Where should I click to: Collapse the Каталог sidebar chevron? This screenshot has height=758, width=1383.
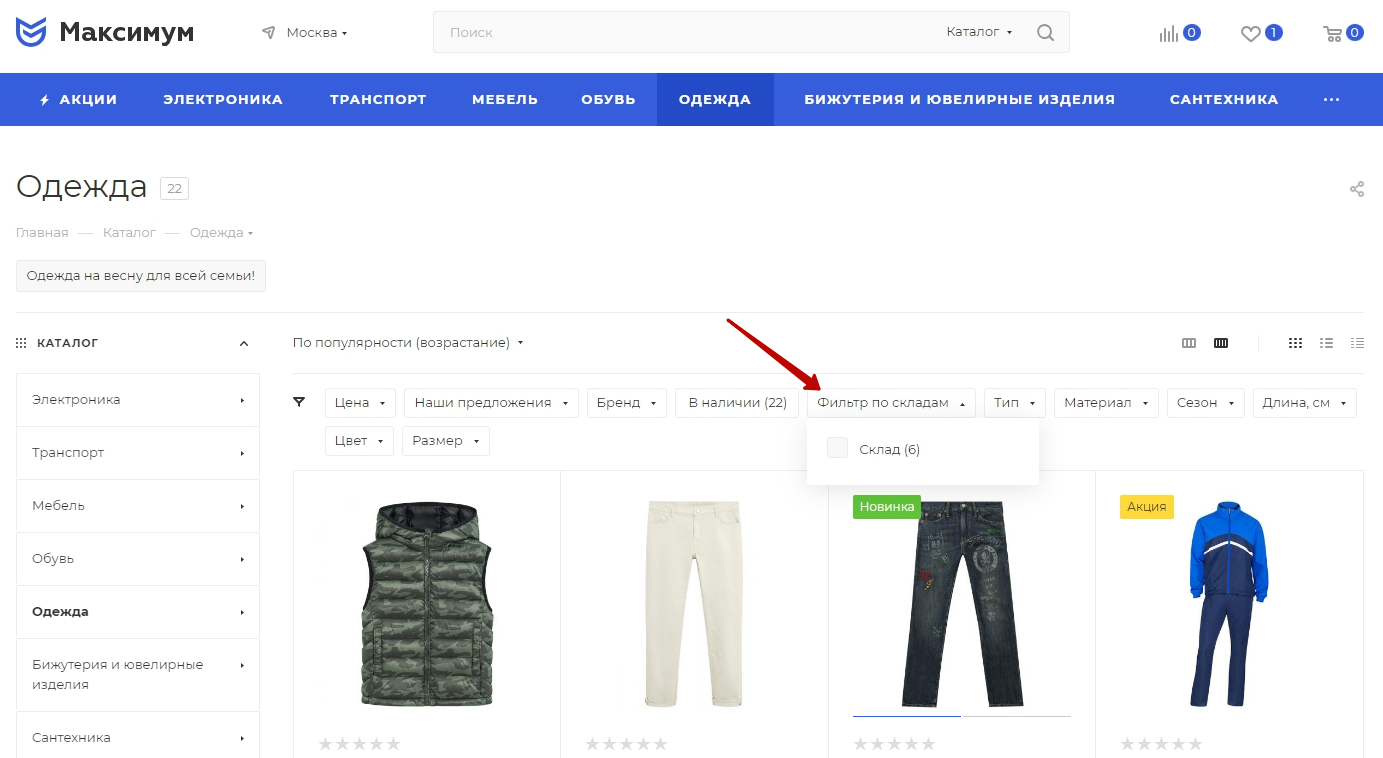pos(244,343)
